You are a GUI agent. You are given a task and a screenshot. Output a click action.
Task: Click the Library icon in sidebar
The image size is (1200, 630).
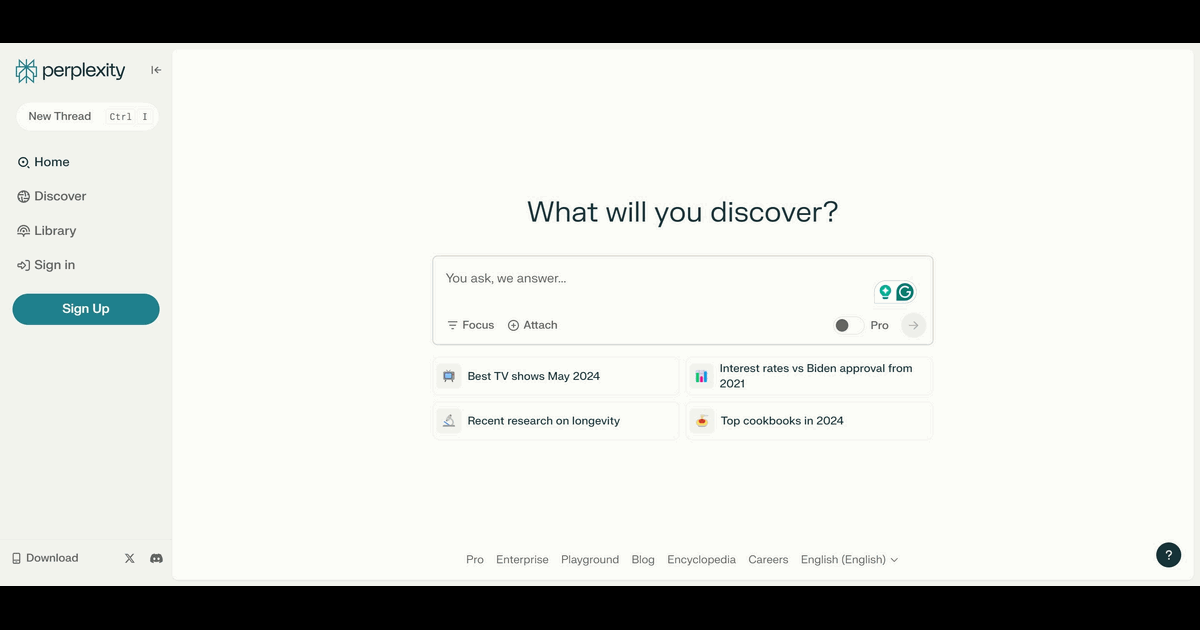click(24, 231)
